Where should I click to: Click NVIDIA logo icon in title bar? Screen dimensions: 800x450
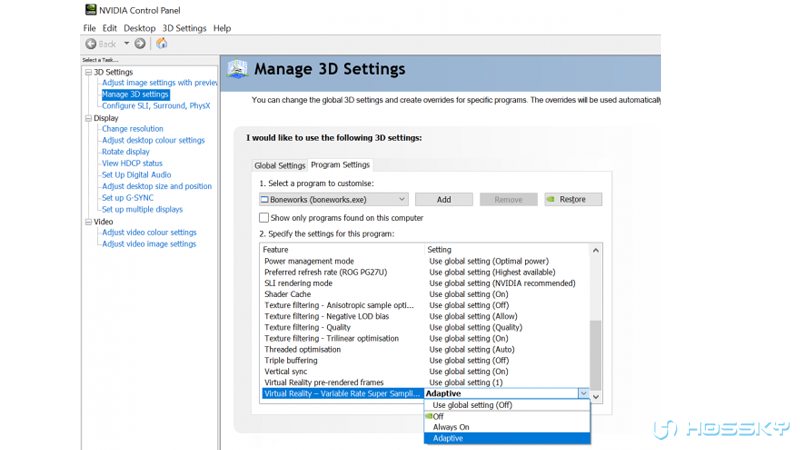[91, 10]
